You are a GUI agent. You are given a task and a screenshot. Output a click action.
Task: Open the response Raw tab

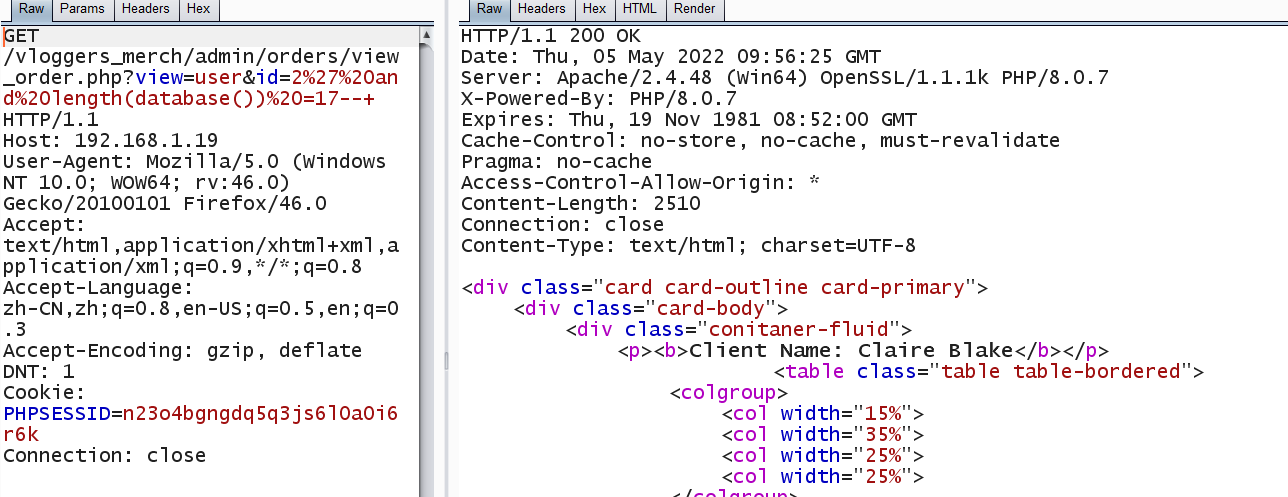click(489, 10)
